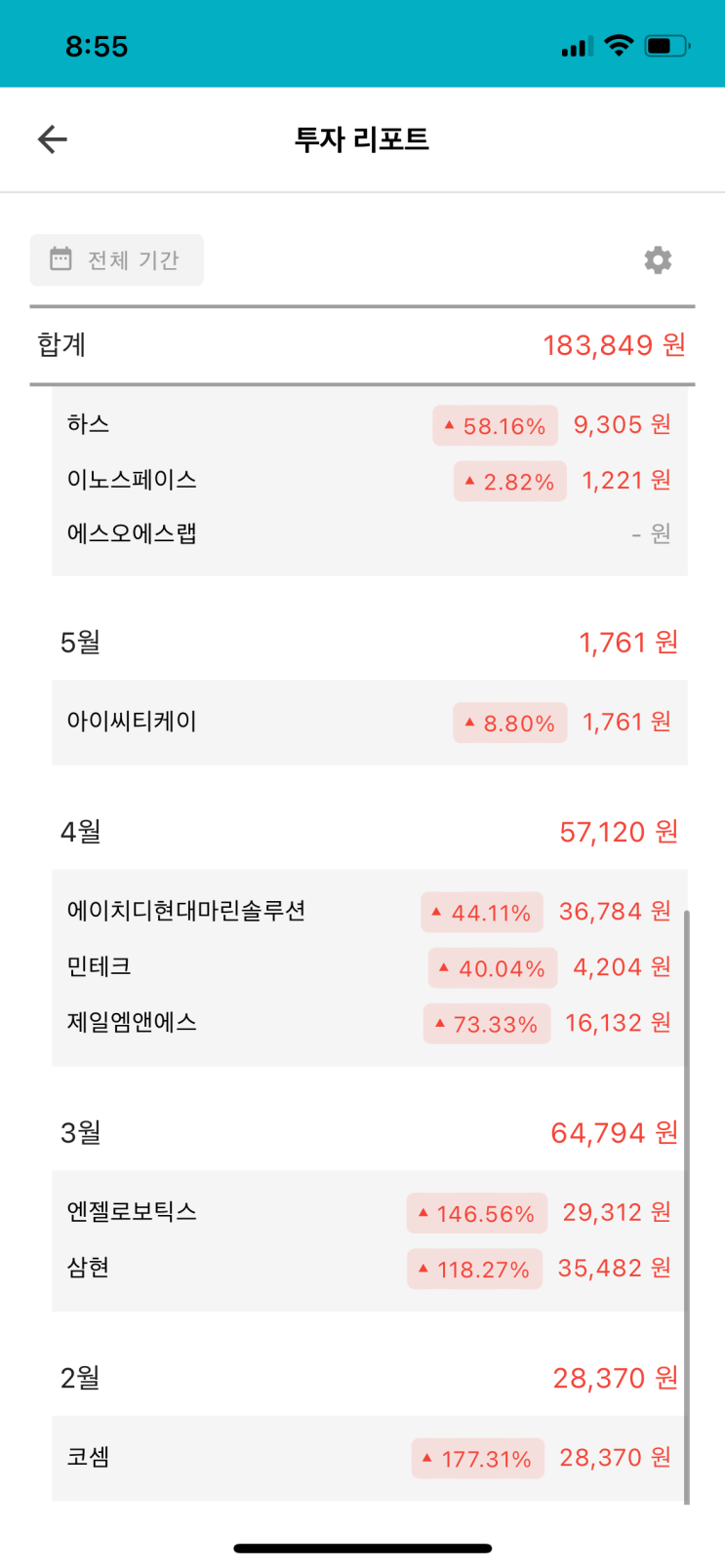The width and height of the screenshot is (725, 1568).
Task: Tap the back arrow icon
Action: click(x=53, y=139)
